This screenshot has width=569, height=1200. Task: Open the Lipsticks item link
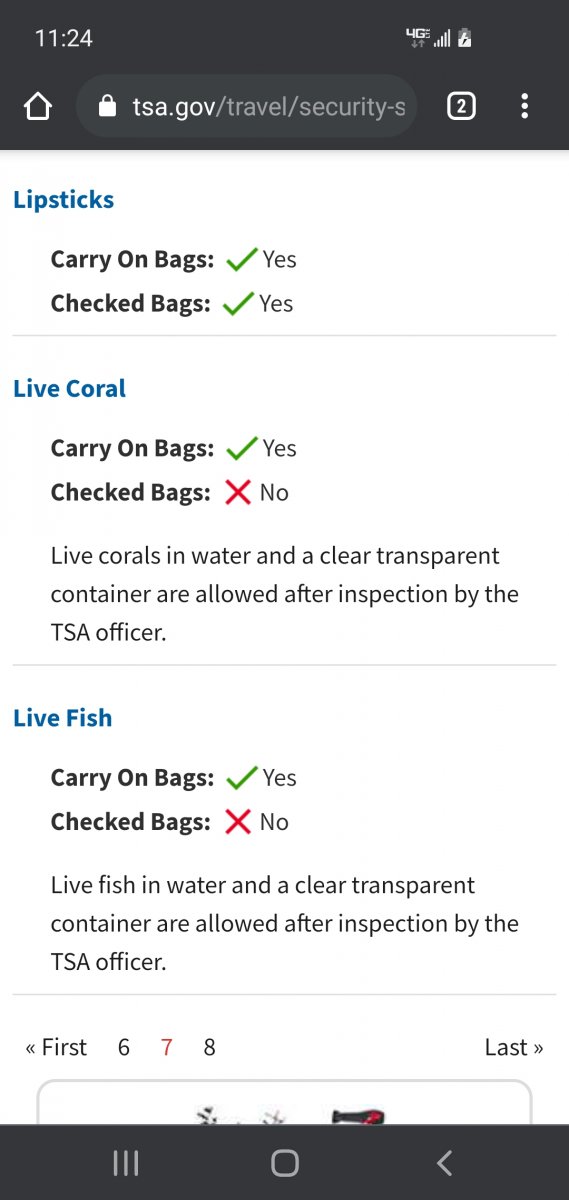click(63, 199)
